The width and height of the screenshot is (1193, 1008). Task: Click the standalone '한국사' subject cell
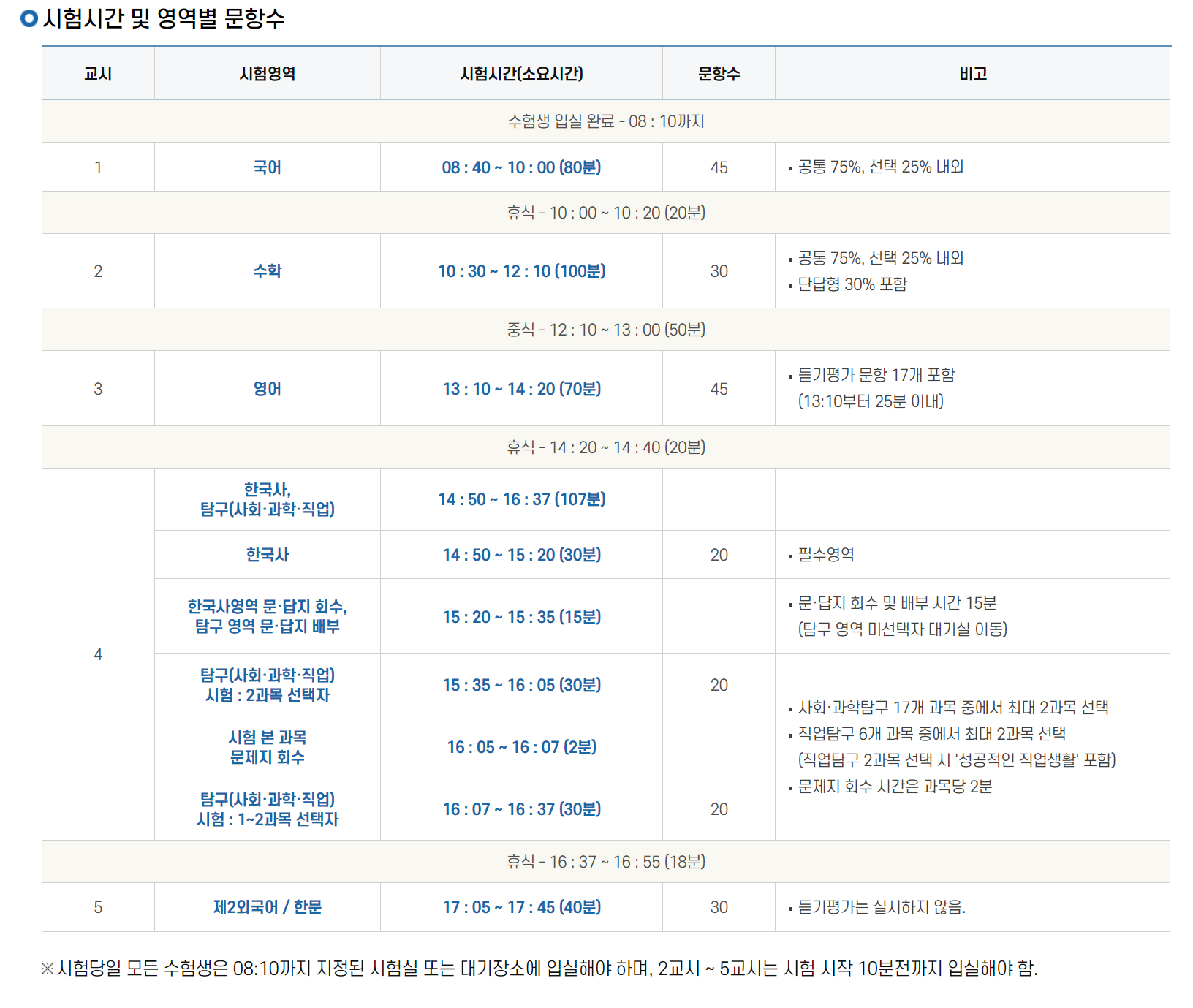pyautogui.click(x=268, y=555)
